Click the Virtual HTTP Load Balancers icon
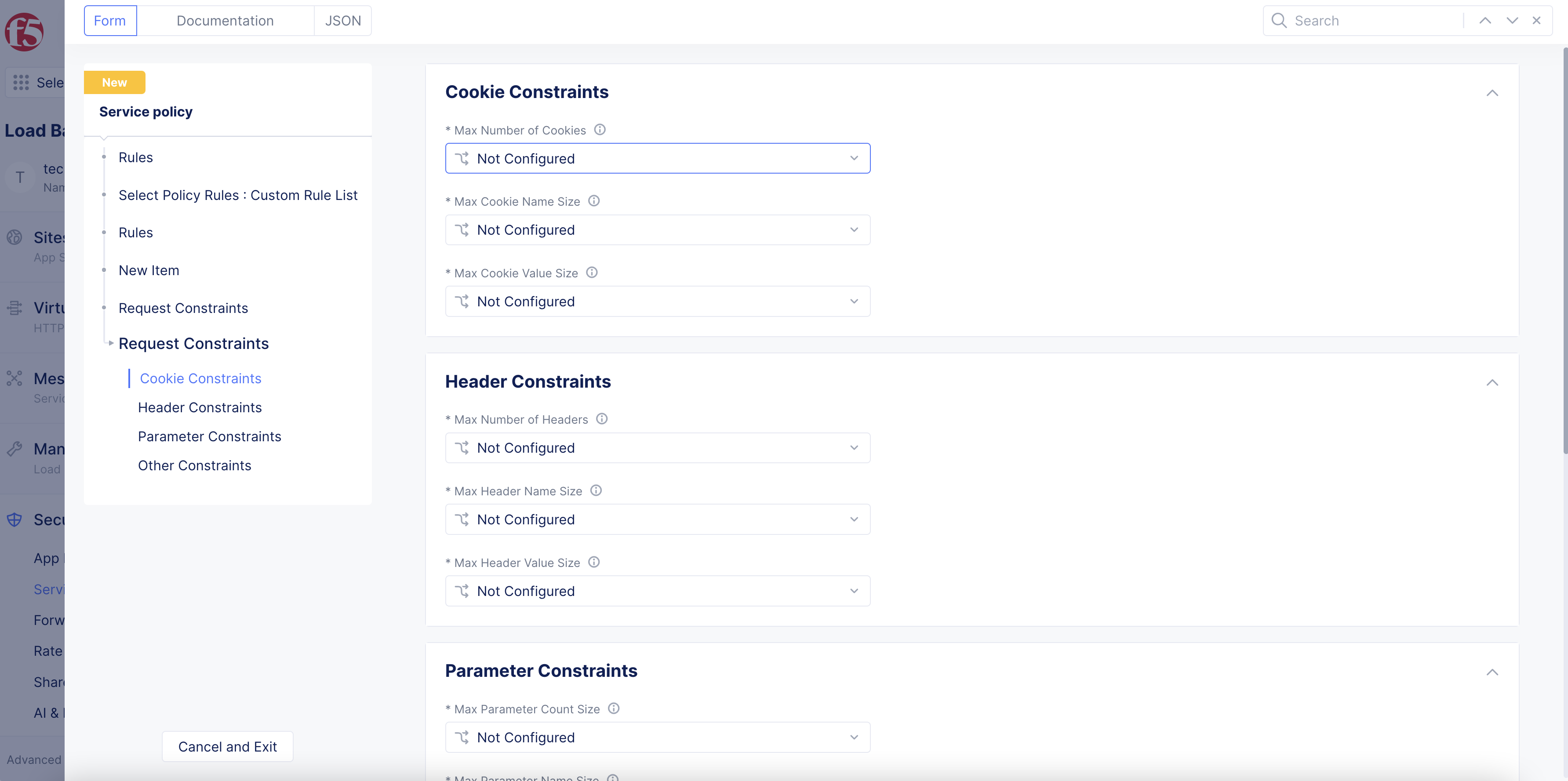Image resolution: width=1568 pixels, height=781 pixels. pyautogui.click(x=14, y=308)
